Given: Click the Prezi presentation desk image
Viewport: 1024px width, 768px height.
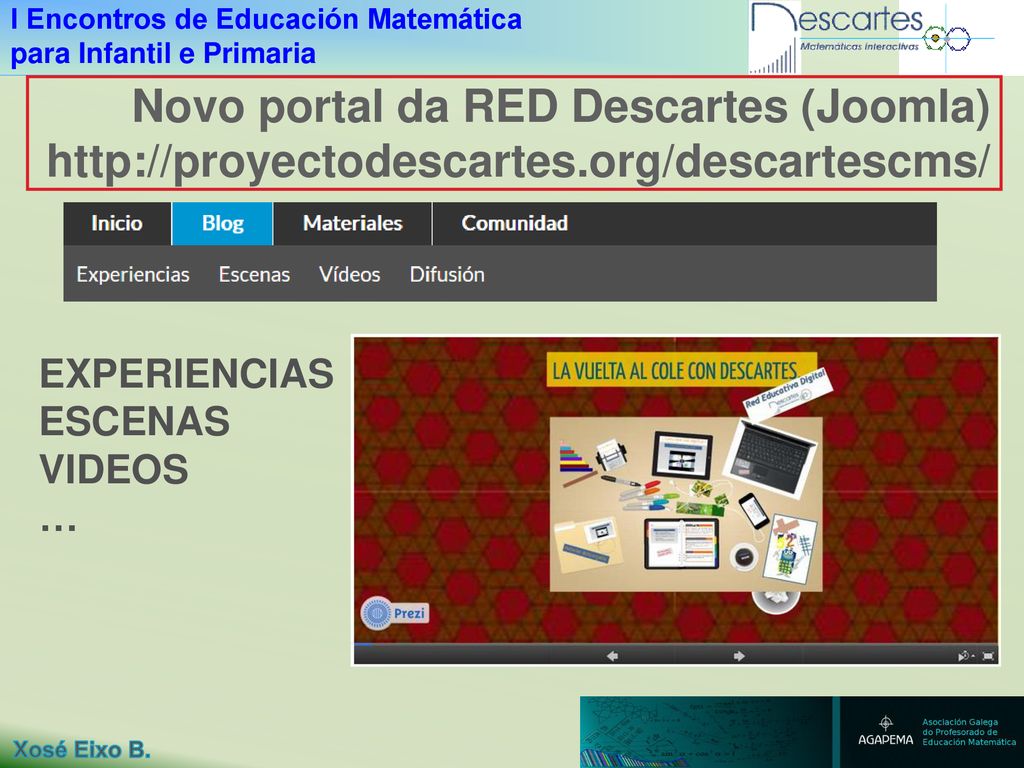Looking at the screenshot, I should tap(686, 504).
